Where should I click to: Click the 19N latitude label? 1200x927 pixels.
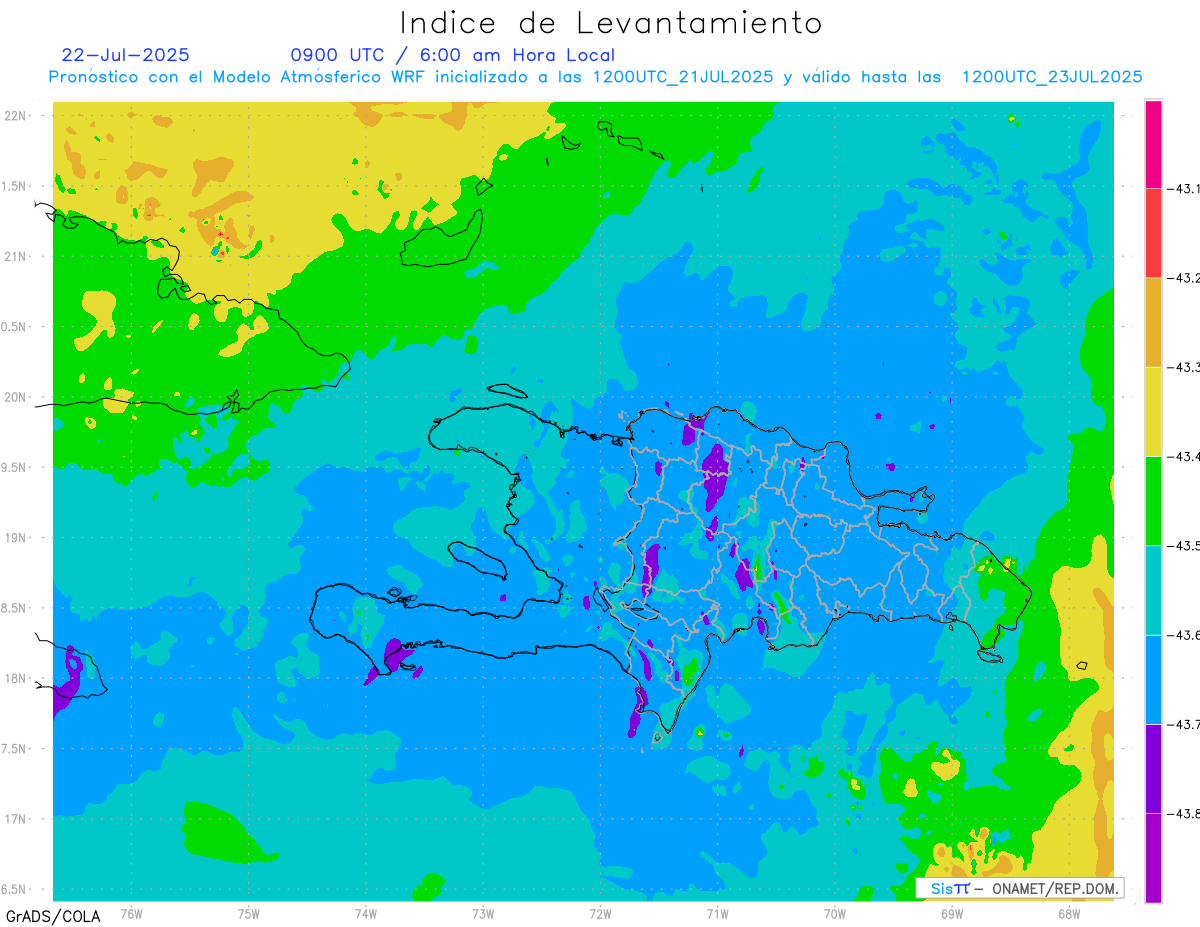point(17,537)
